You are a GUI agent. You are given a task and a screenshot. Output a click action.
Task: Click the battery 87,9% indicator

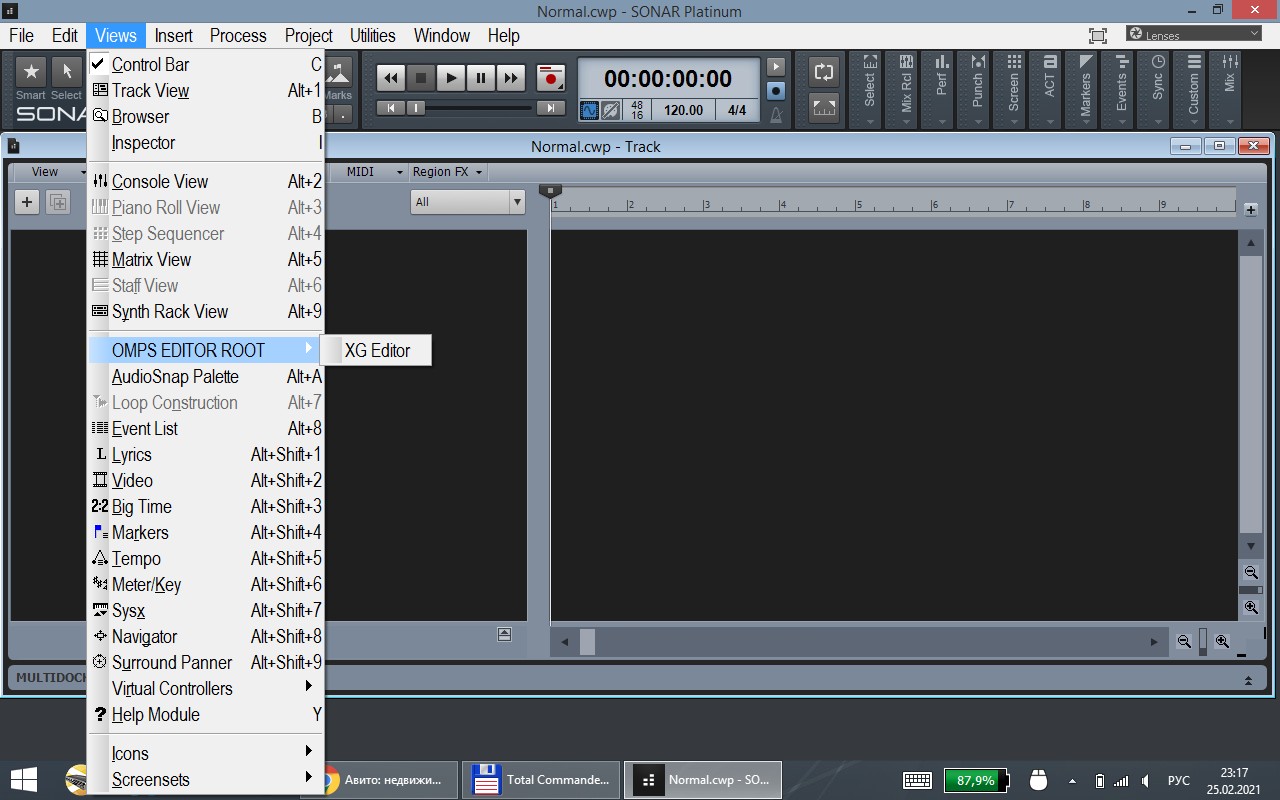(975, 780)
